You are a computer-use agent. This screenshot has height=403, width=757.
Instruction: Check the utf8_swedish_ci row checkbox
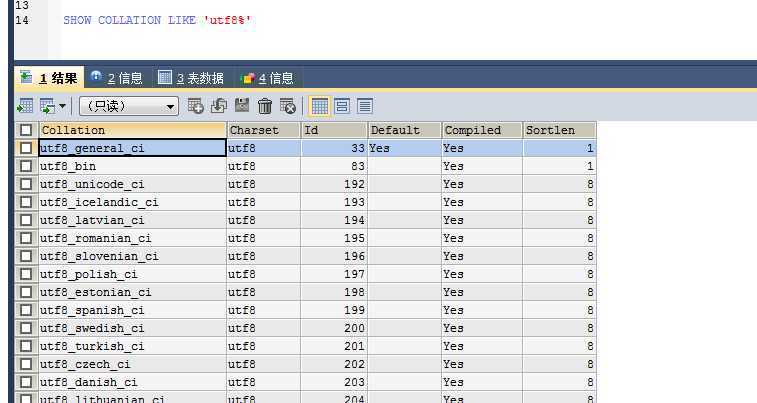(x=26, y=328)
